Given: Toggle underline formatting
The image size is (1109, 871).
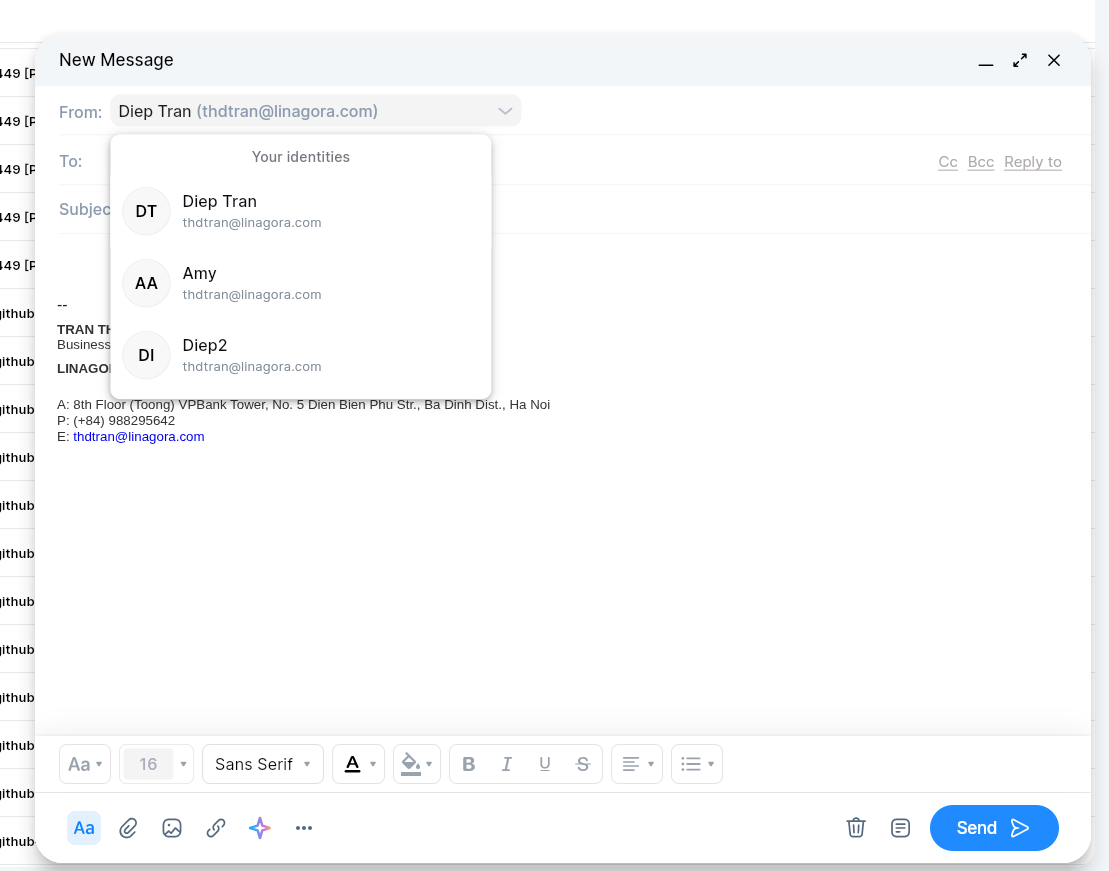Looking at the screenshot, I should (545, 764).
